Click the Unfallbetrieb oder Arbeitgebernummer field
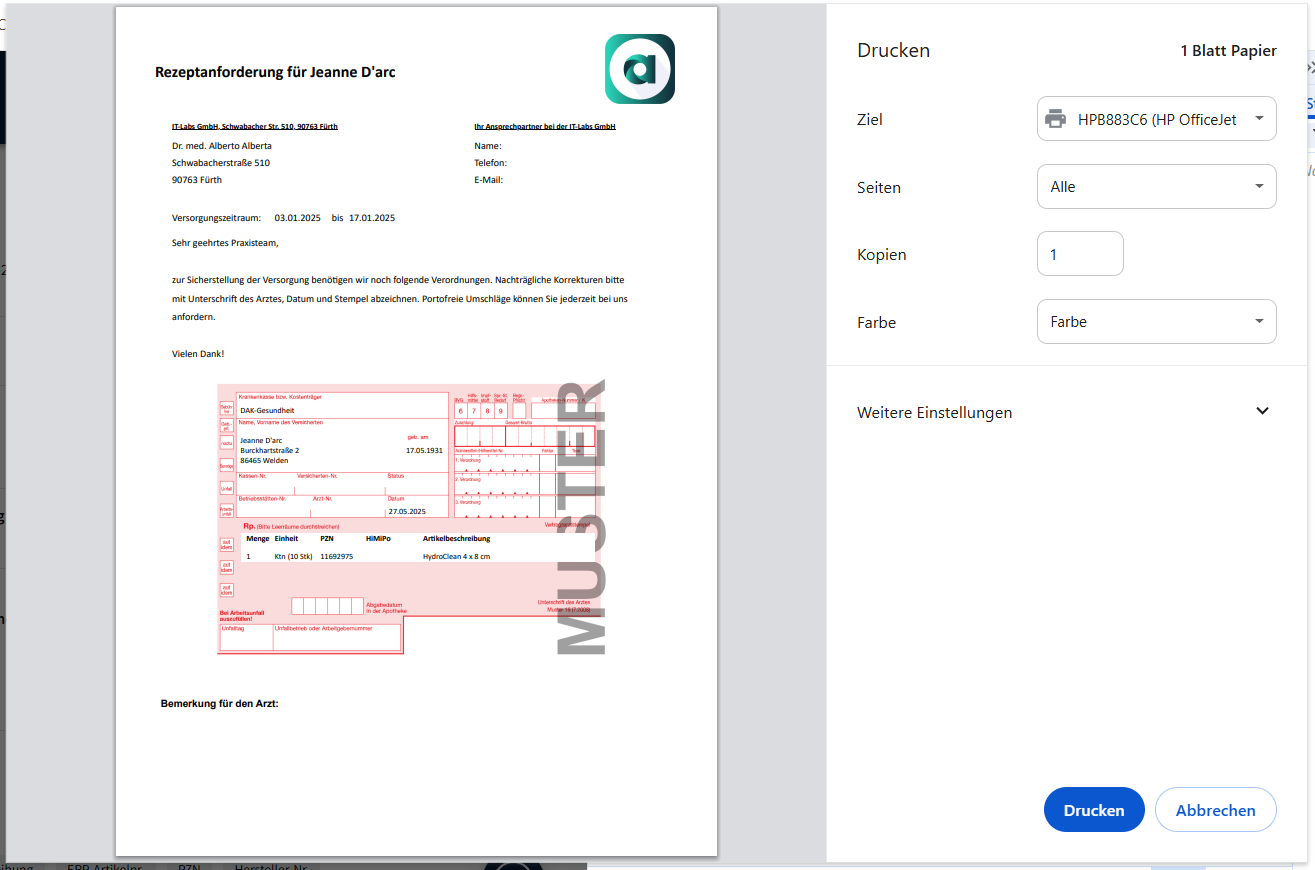1315x870 pixels. click(x=336, y=637)
